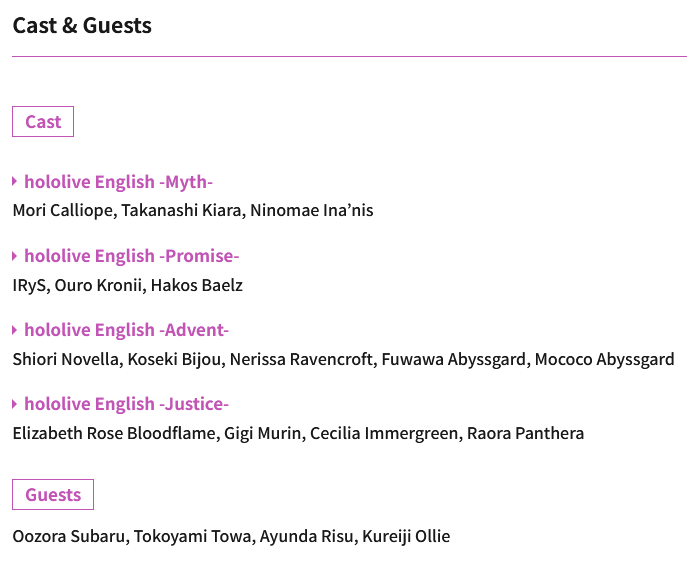Open the hololive English -Promise- link
687x570 pixels.
coord(131,256)
